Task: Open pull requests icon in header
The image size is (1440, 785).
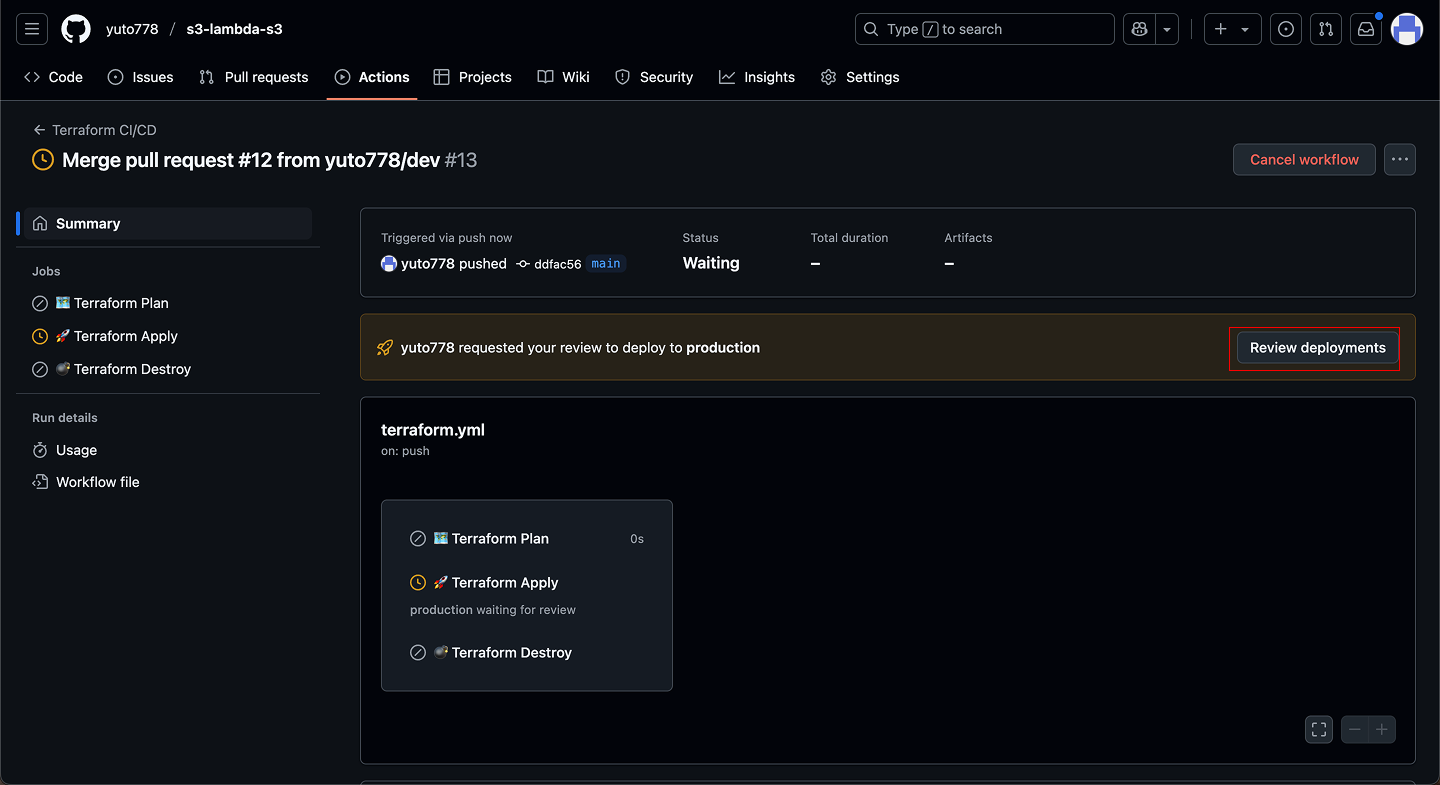Action: pyautogui.click(x=1326, y=29)
